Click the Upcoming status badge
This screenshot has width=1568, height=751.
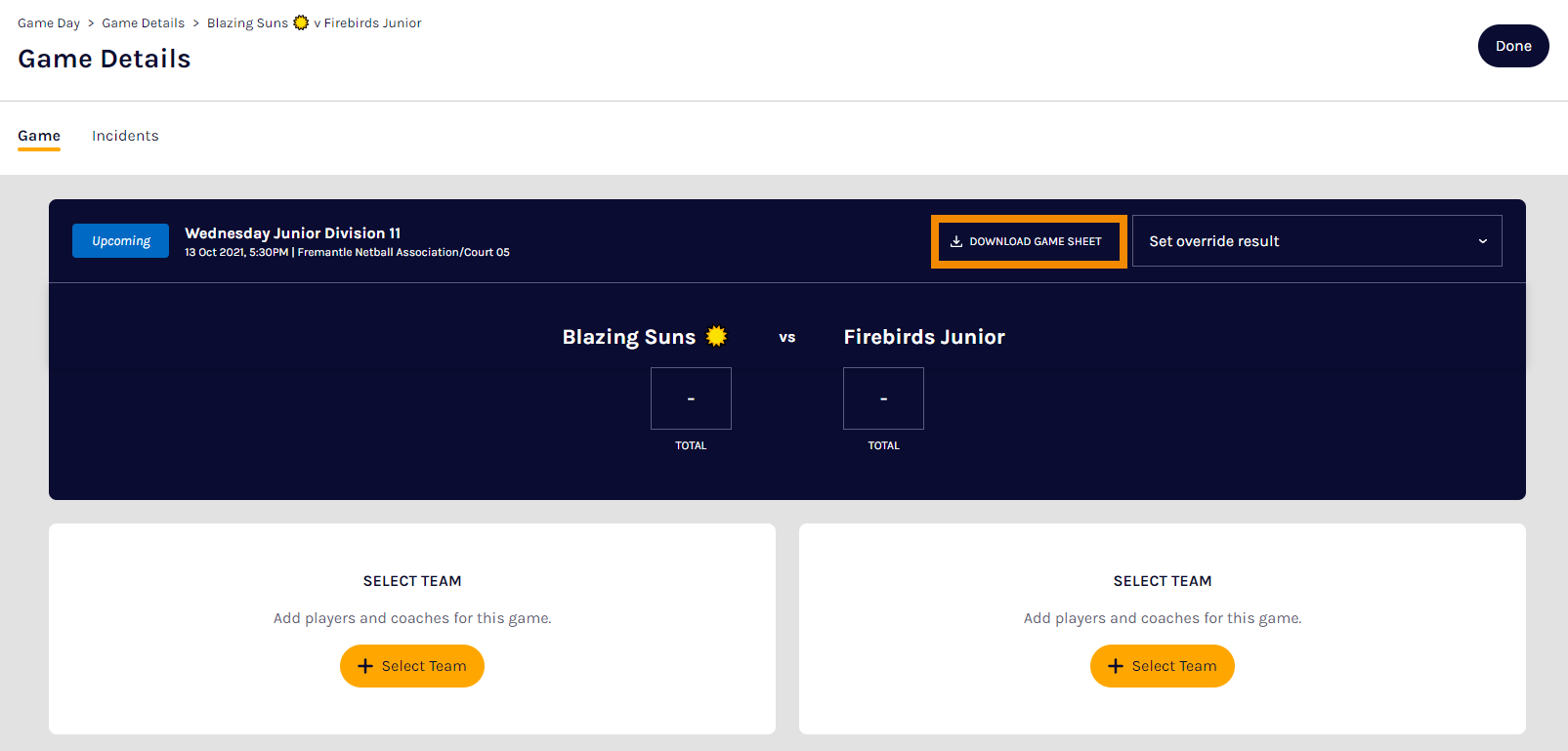(121, 241)
